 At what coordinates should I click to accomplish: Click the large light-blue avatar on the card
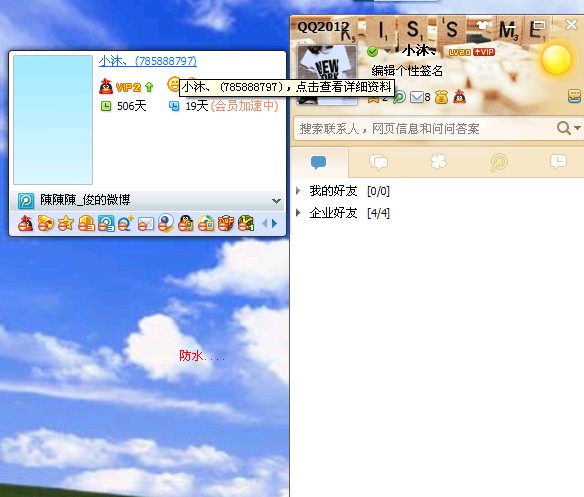coord(53,120)
